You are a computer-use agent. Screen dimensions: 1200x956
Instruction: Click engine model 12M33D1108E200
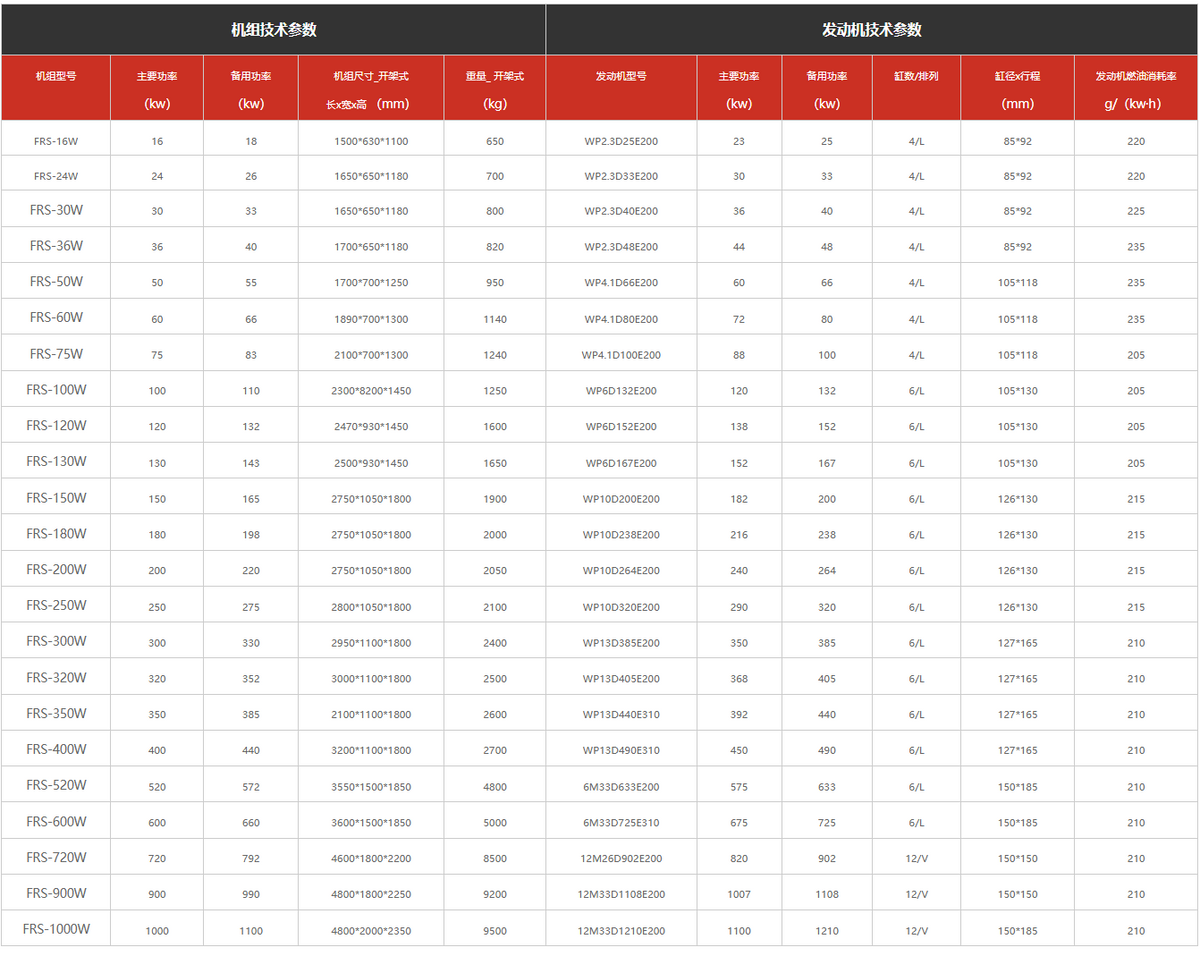[621, 895]
